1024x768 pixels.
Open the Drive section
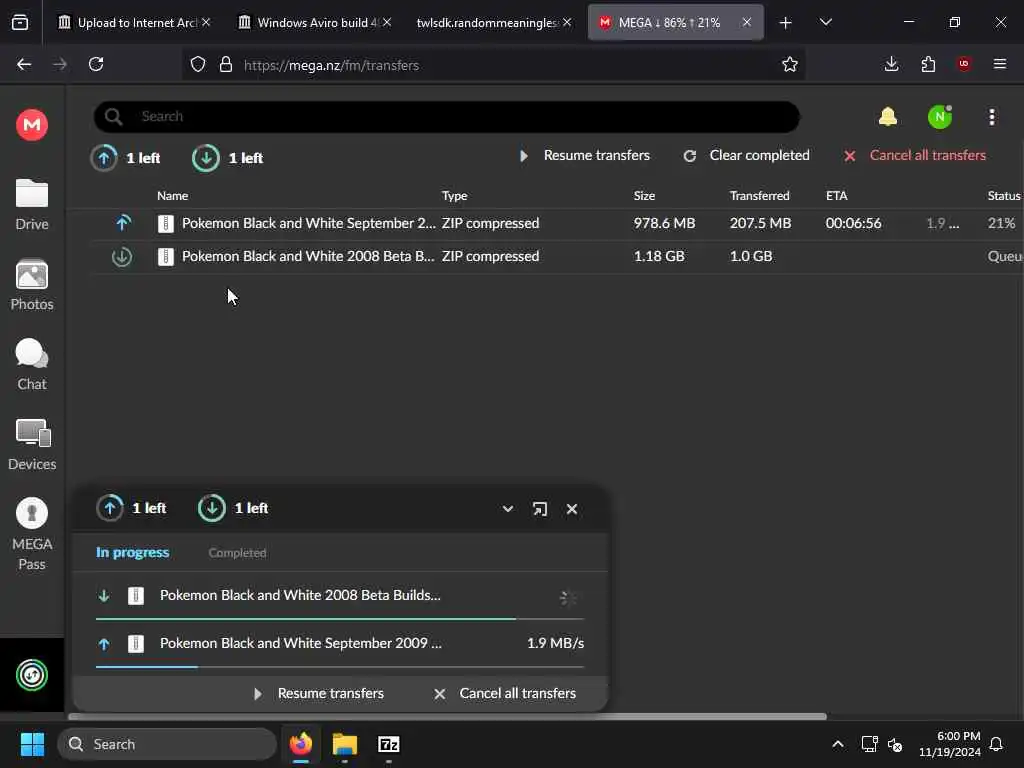32,205
